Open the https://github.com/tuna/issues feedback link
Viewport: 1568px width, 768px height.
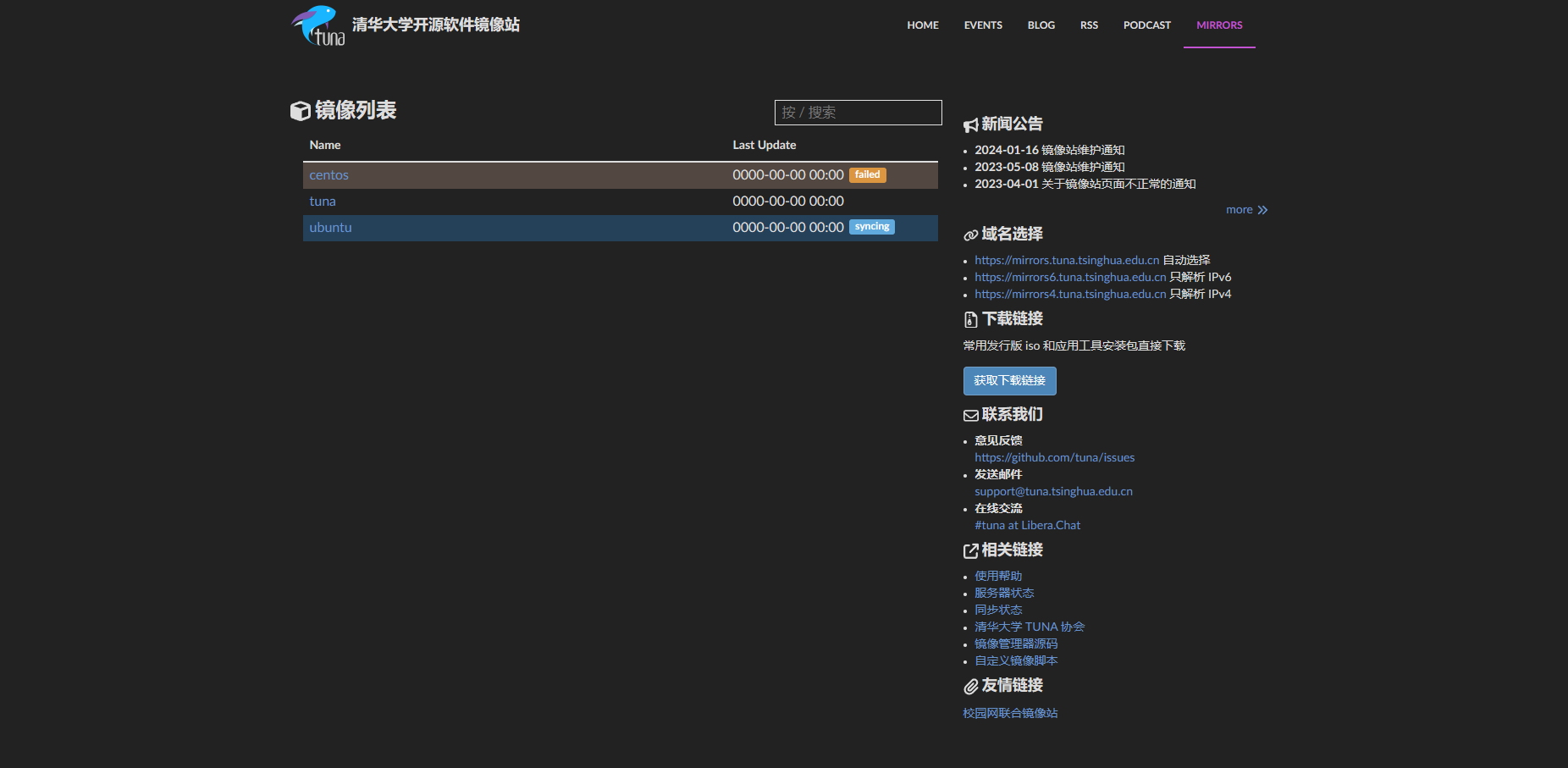tap(1054, 457)
